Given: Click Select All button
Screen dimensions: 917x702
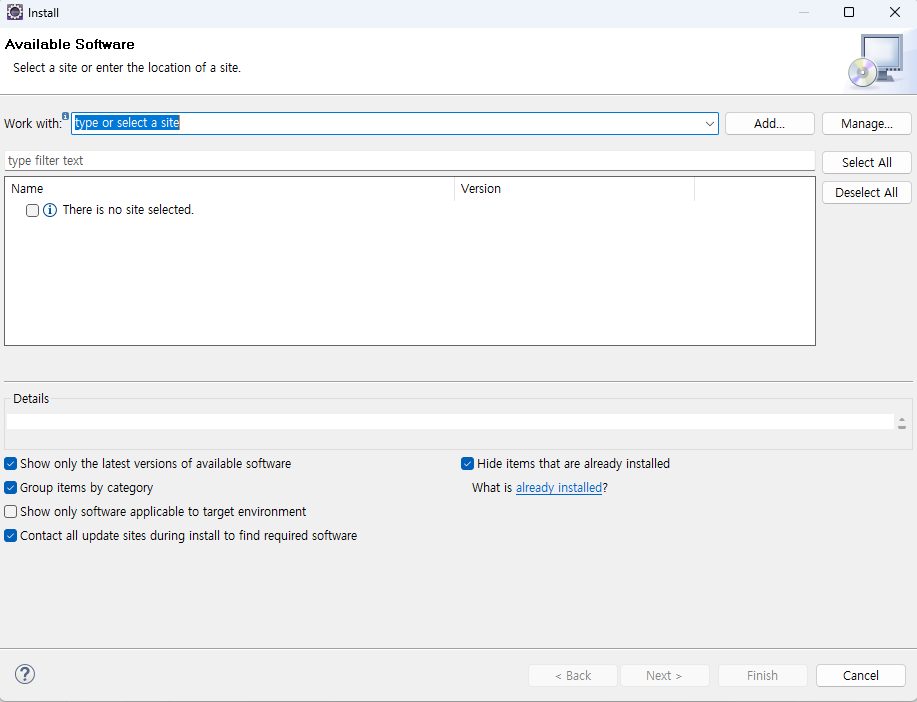Looking at the screenshot, I should point(867,163).
